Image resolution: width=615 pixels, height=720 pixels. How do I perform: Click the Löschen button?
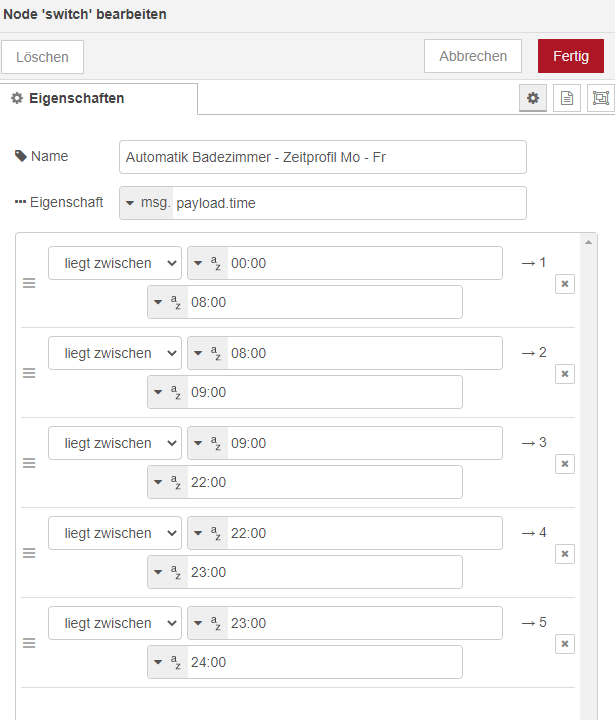point(42,57)
